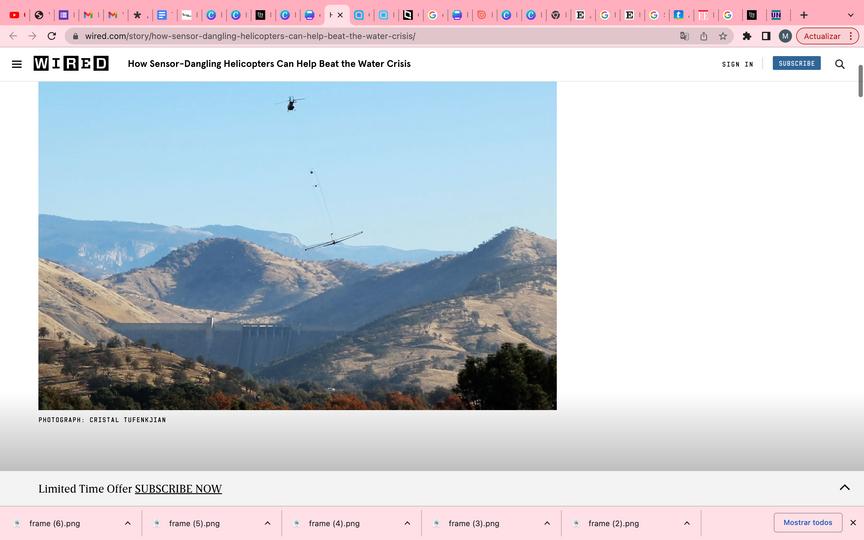Reload the page
Image resolution: width=864 pixels, height=540 pixels.
[52, 36]
